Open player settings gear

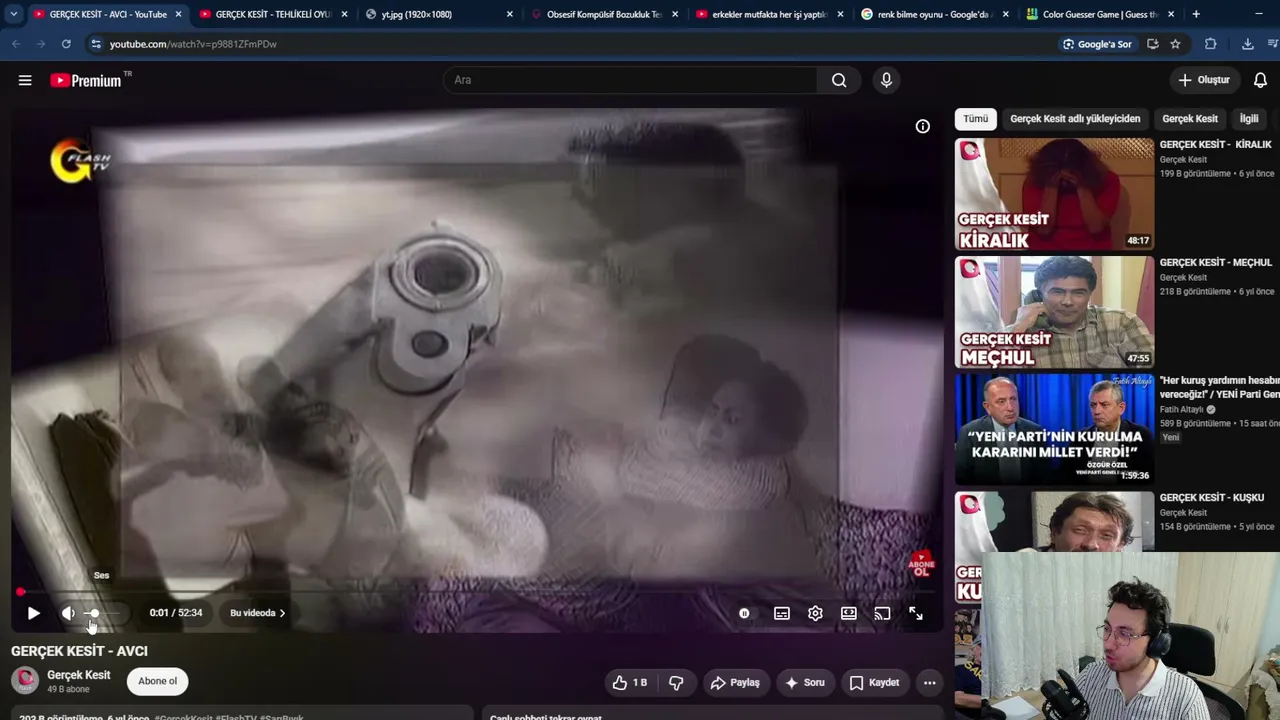(815, 613)
